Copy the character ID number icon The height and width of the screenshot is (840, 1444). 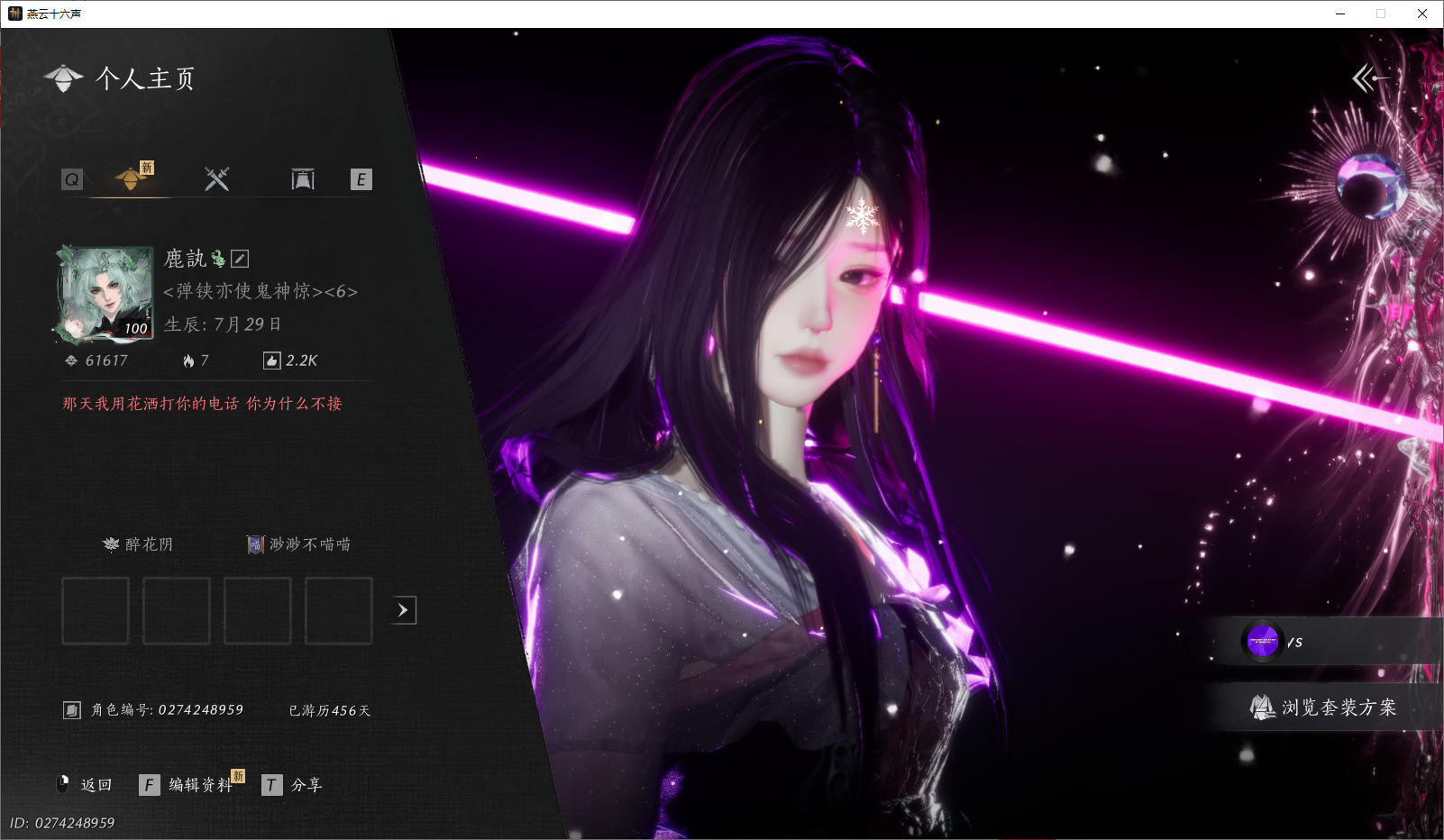click(x=72, y=710)
